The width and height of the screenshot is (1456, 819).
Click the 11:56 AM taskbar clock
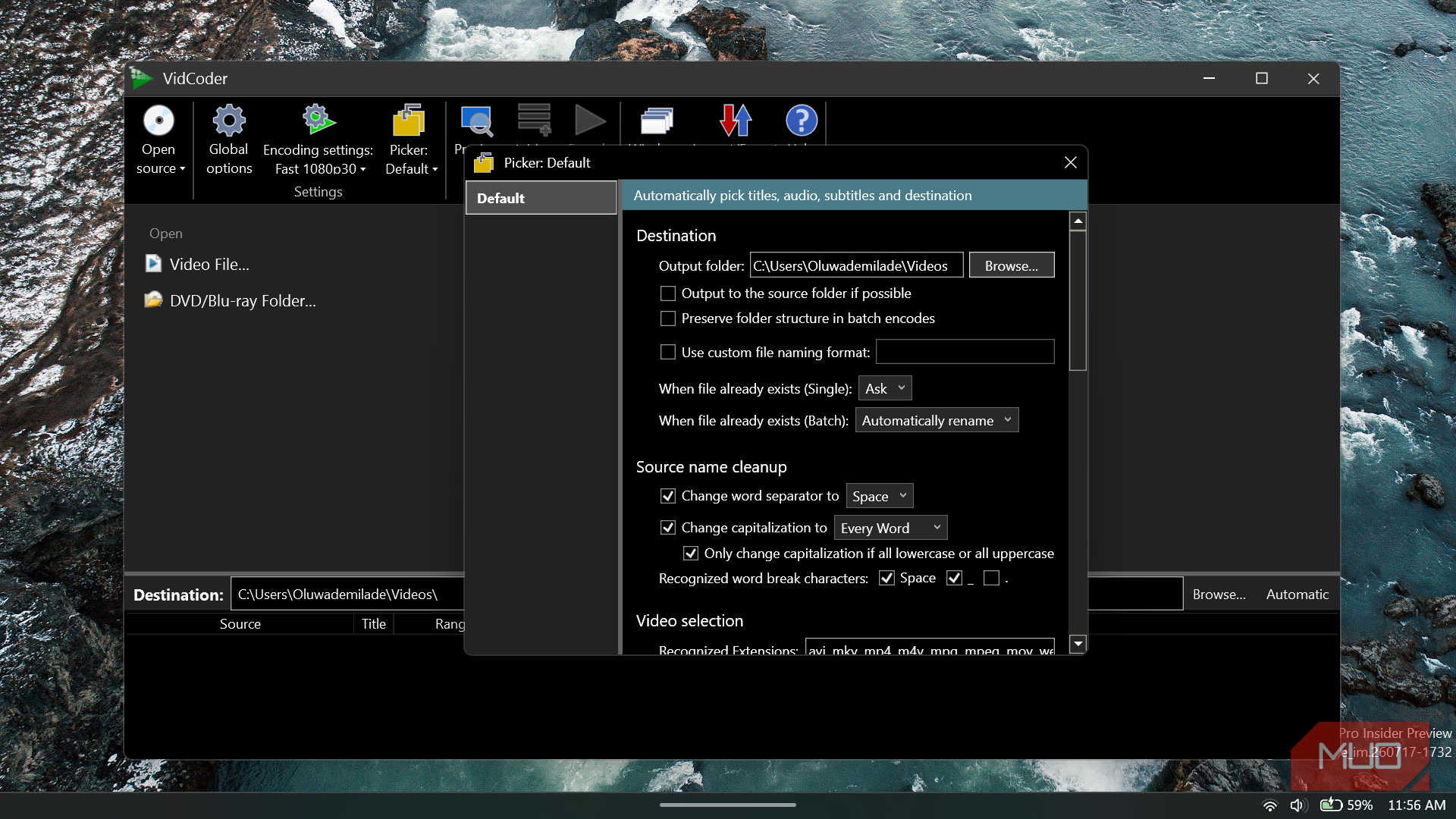pyautogui.click(x=1417, y=805)
